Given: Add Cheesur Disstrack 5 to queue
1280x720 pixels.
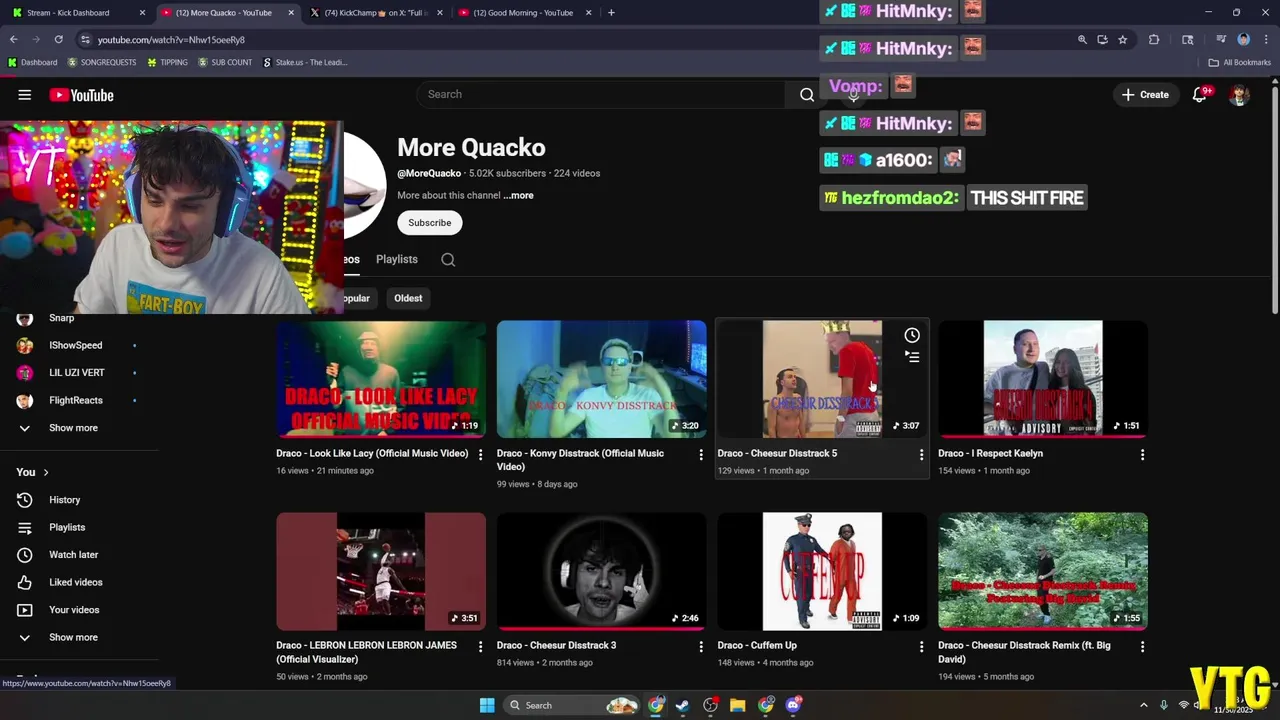Looking at the screenshot, I should [912, 357].
